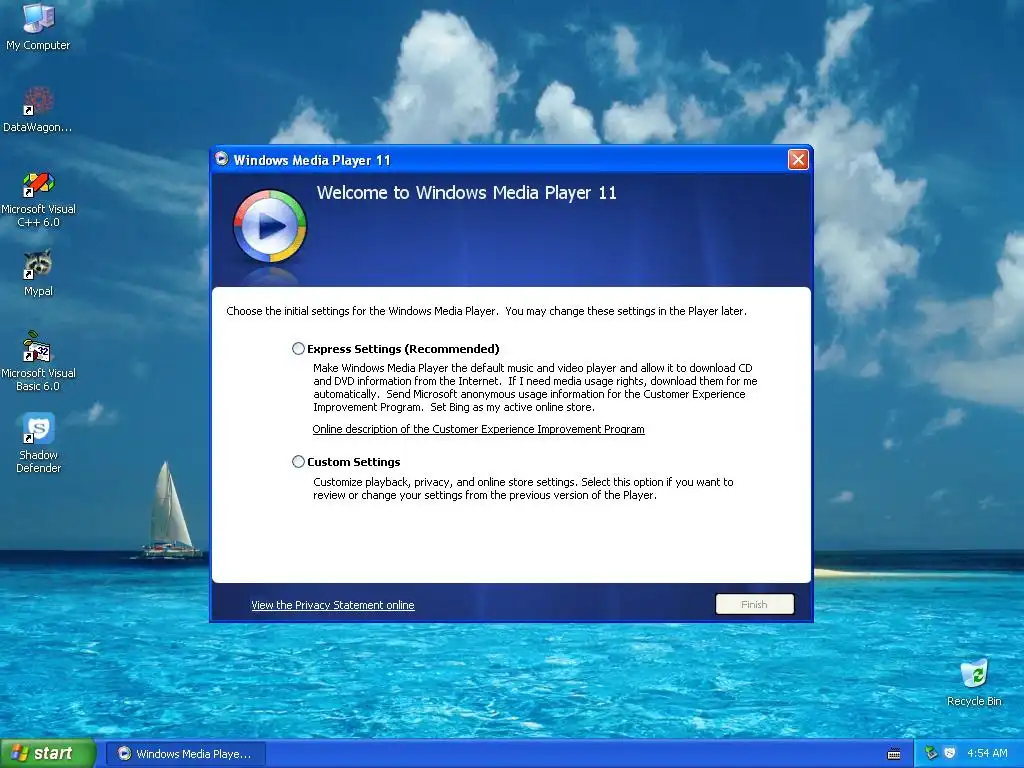Click the Welcome to Windows Media Player 11 heading
The width and height of the screenshot is (1024, 768).
click(466, 193)
